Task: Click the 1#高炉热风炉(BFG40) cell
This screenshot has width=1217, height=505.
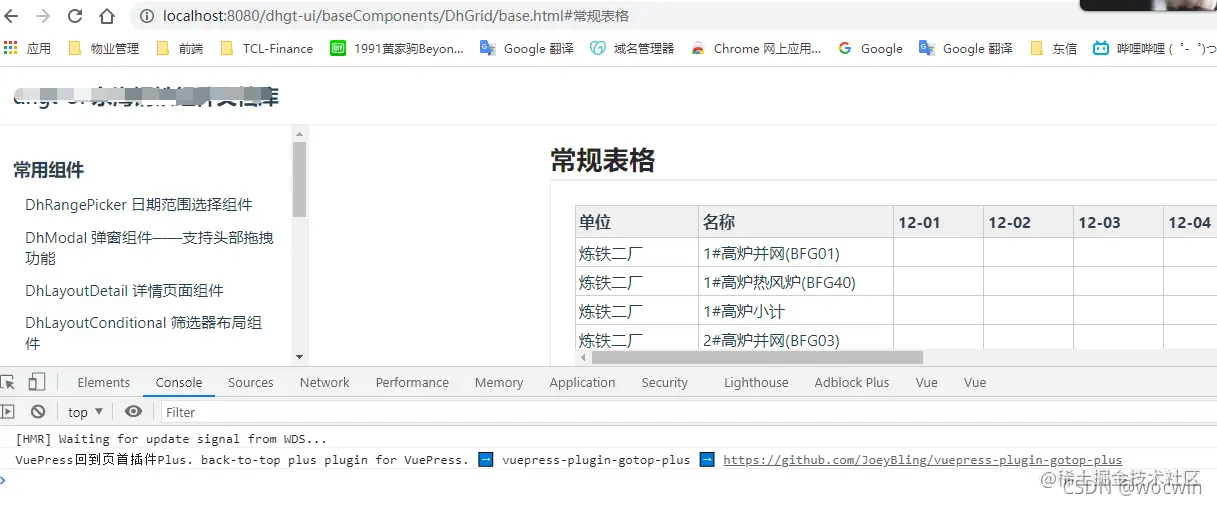Action: pos(795,282)
